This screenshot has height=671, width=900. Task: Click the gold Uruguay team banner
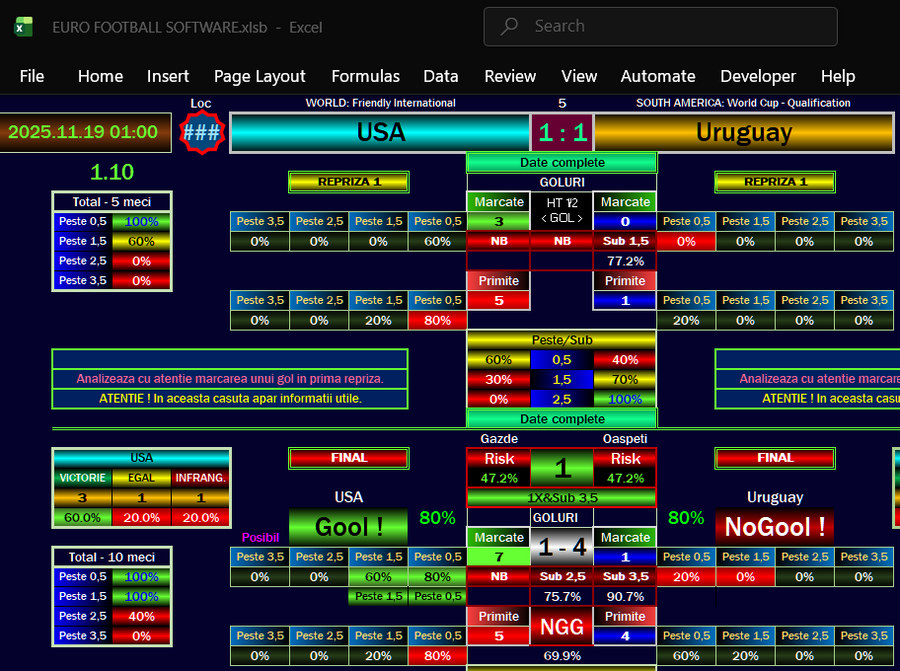(x=743, y=133)
